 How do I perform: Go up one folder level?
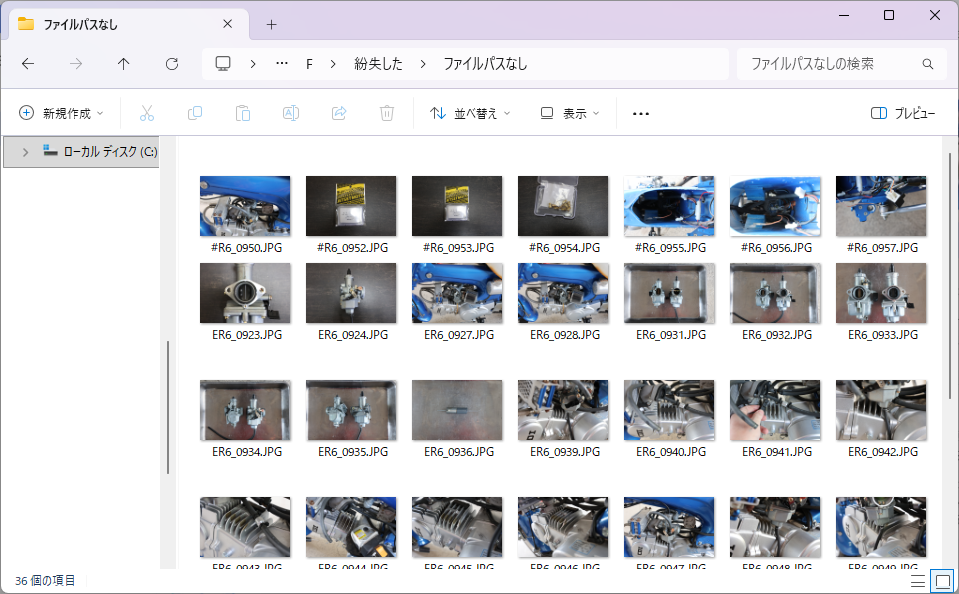tap(124, 64)
